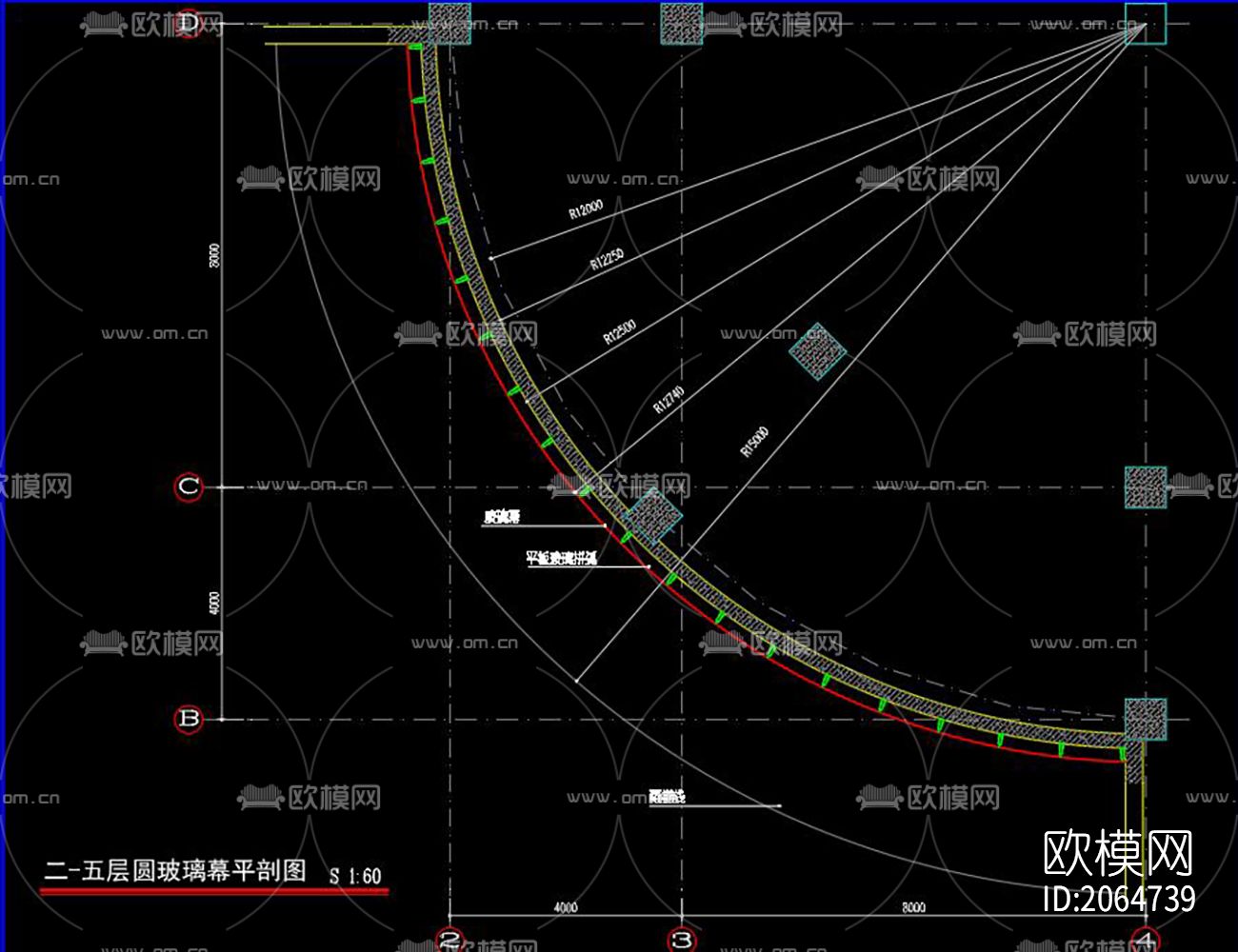The width and height of the screenshot is (1238, 952).
Task: Click the 3000 vertical dimension text
Action: point(214,255)
